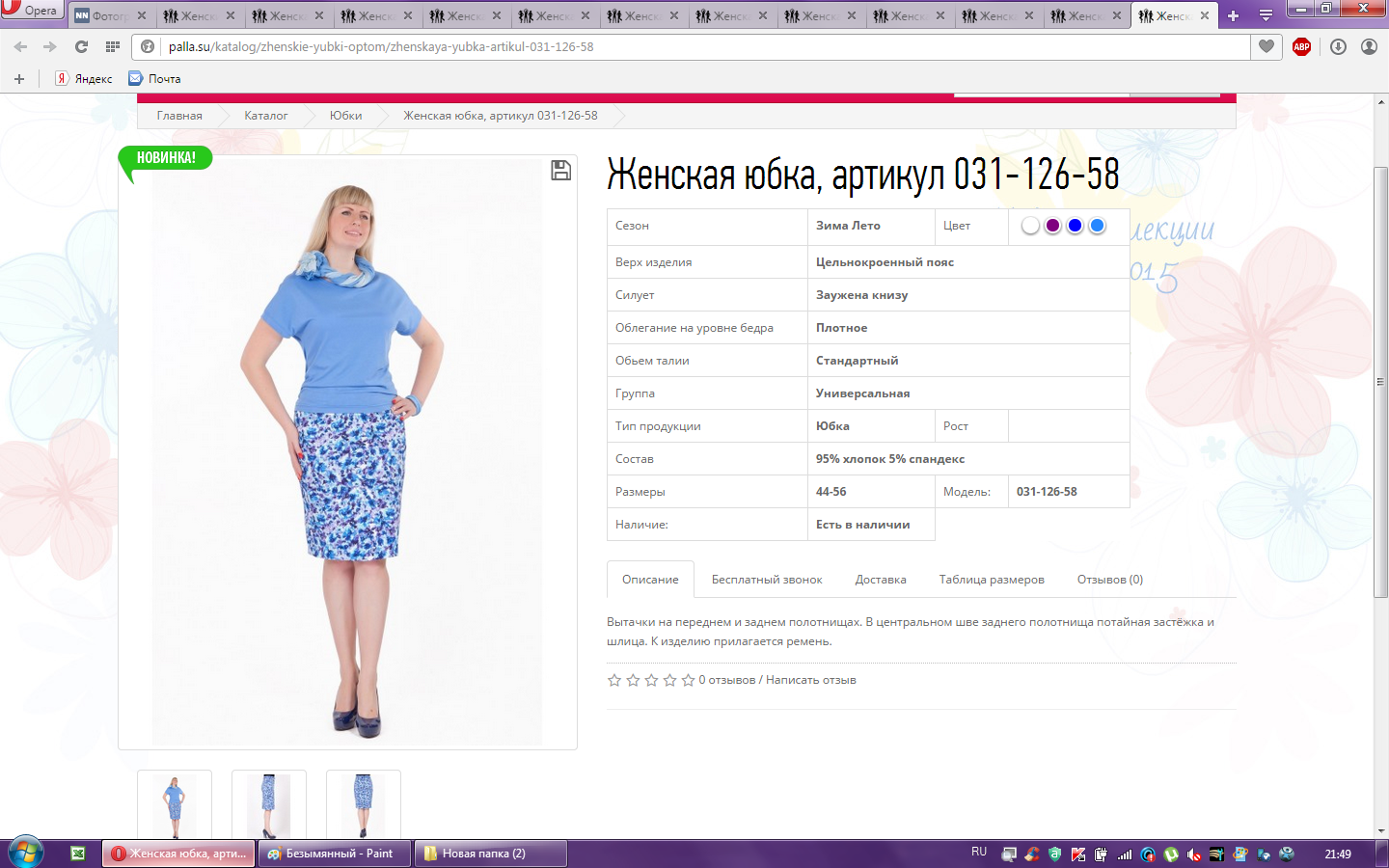1389x868 pixels.
Task: Click the Цельнокроенный пояс value
Action: (x=885, y=262)
